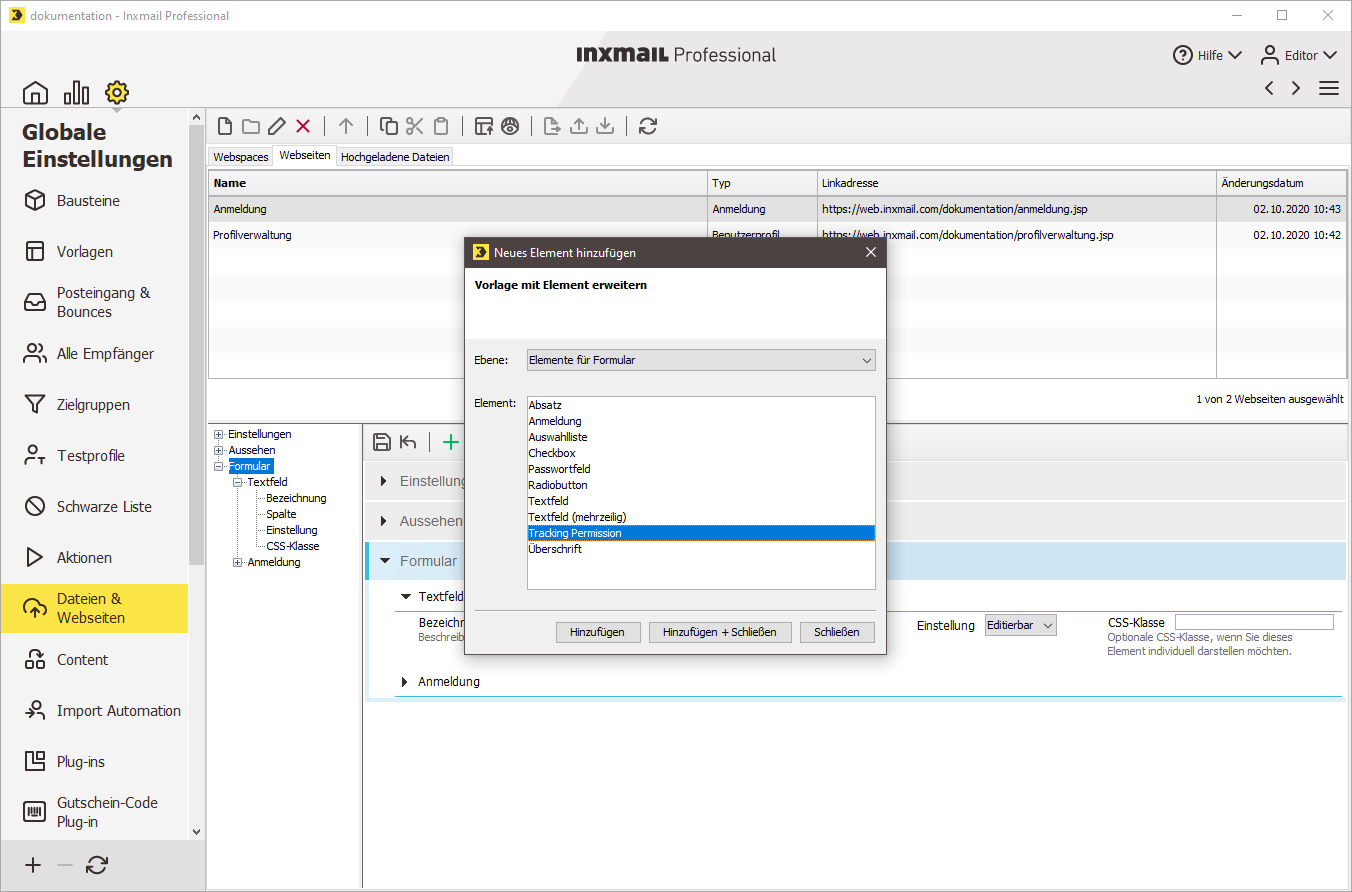Click the plus icon at sidebar bottom
Viewport: 1352px width, 892px height.
(33, 866)
